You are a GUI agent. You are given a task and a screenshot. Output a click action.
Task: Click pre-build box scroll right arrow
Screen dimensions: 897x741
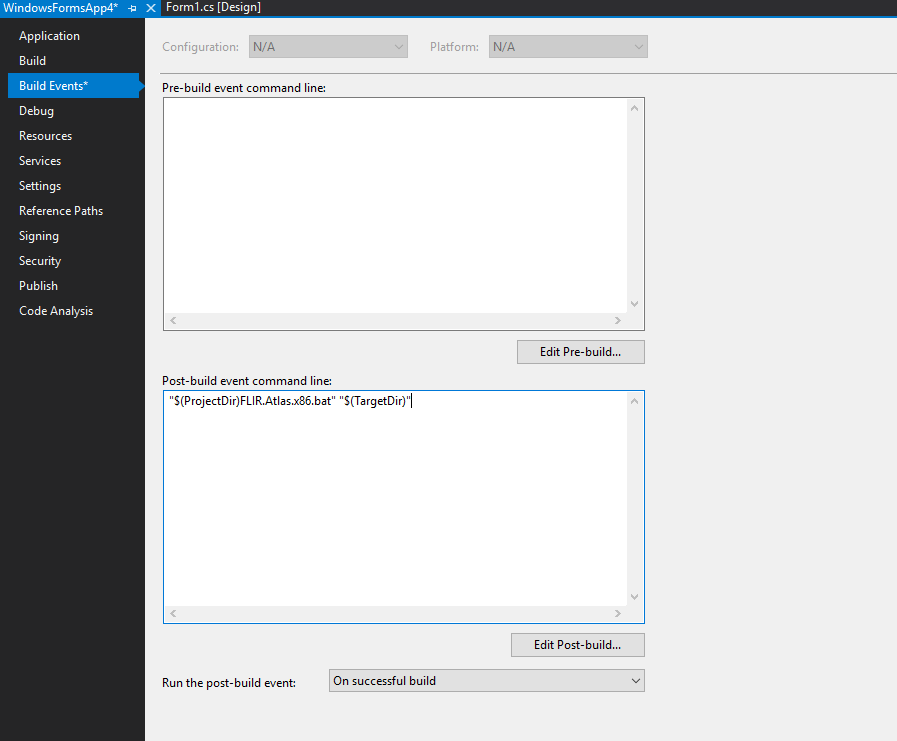(x=618, y=320)
